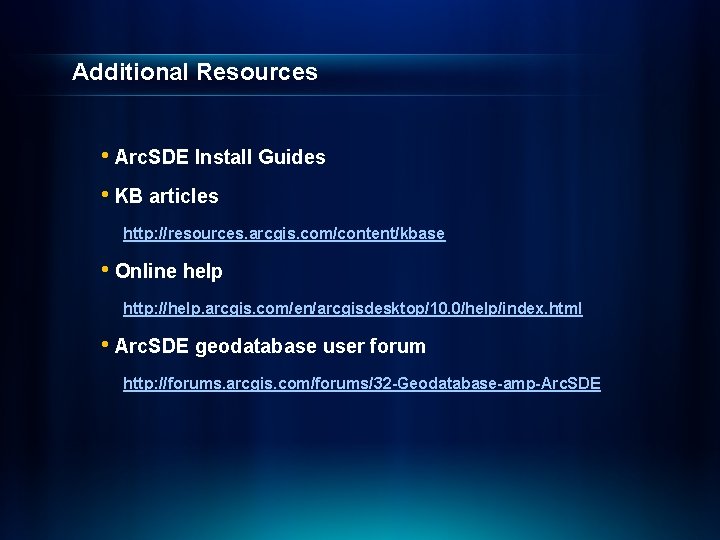This screenshot has height=540, width=720.
Task: Click the 'Online help' bullet text
Action: 169,271
